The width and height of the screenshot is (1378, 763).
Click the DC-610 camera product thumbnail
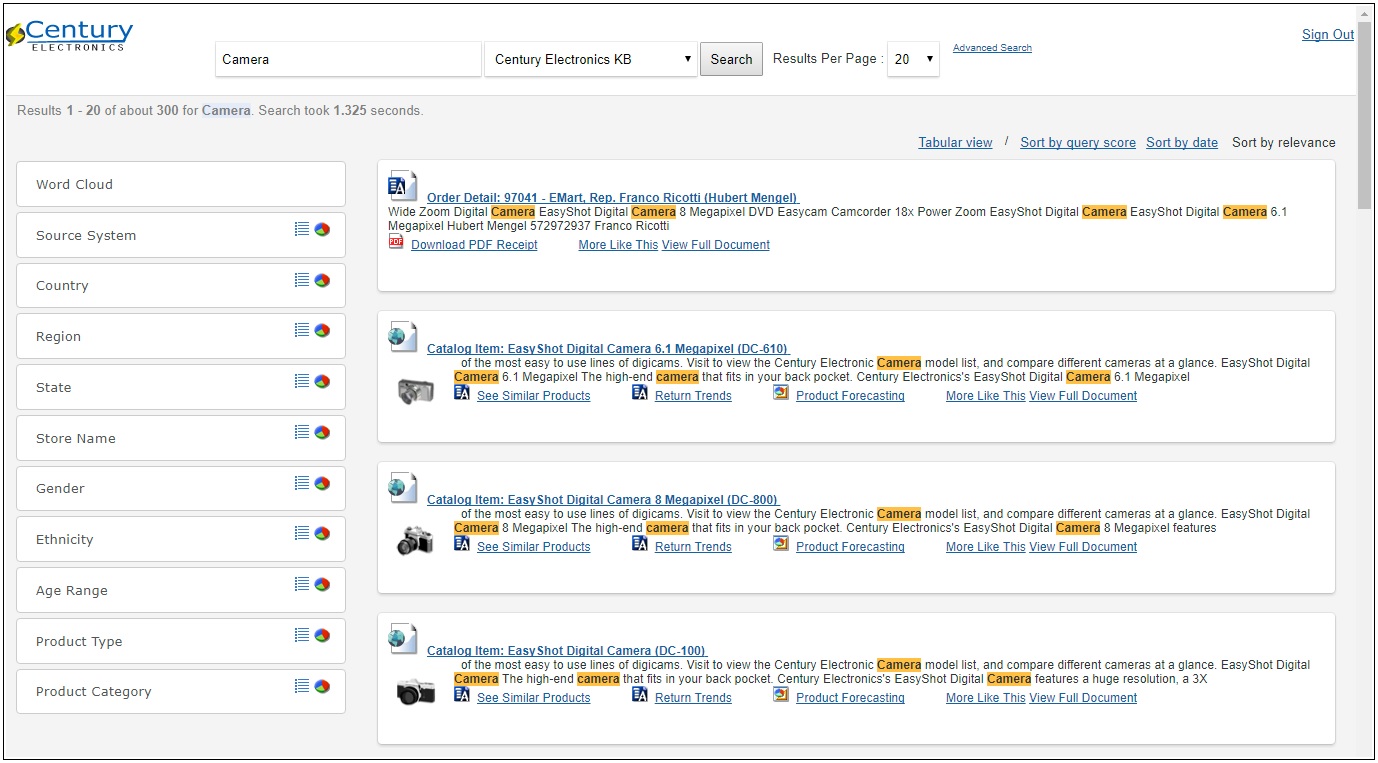point(415,391)
